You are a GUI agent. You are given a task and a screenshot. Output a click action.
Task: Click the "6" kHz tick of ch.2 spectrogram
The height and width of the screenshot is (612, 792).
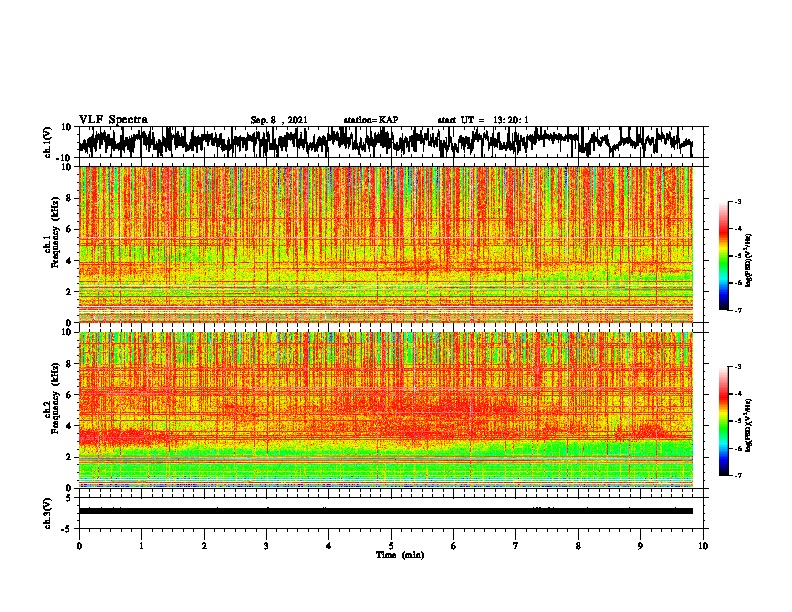click(x=69, y=395)
